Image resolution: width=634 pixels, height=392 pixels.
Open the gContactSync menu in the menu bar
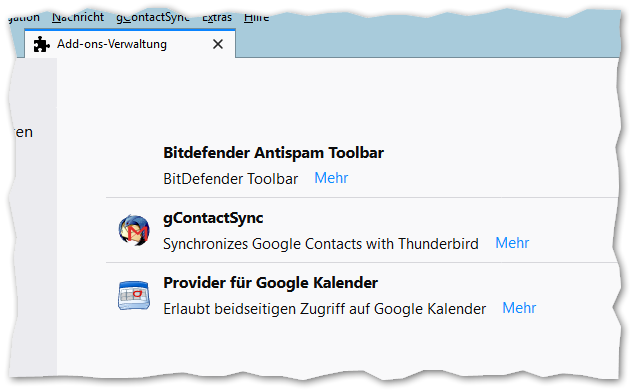(153, 17)
